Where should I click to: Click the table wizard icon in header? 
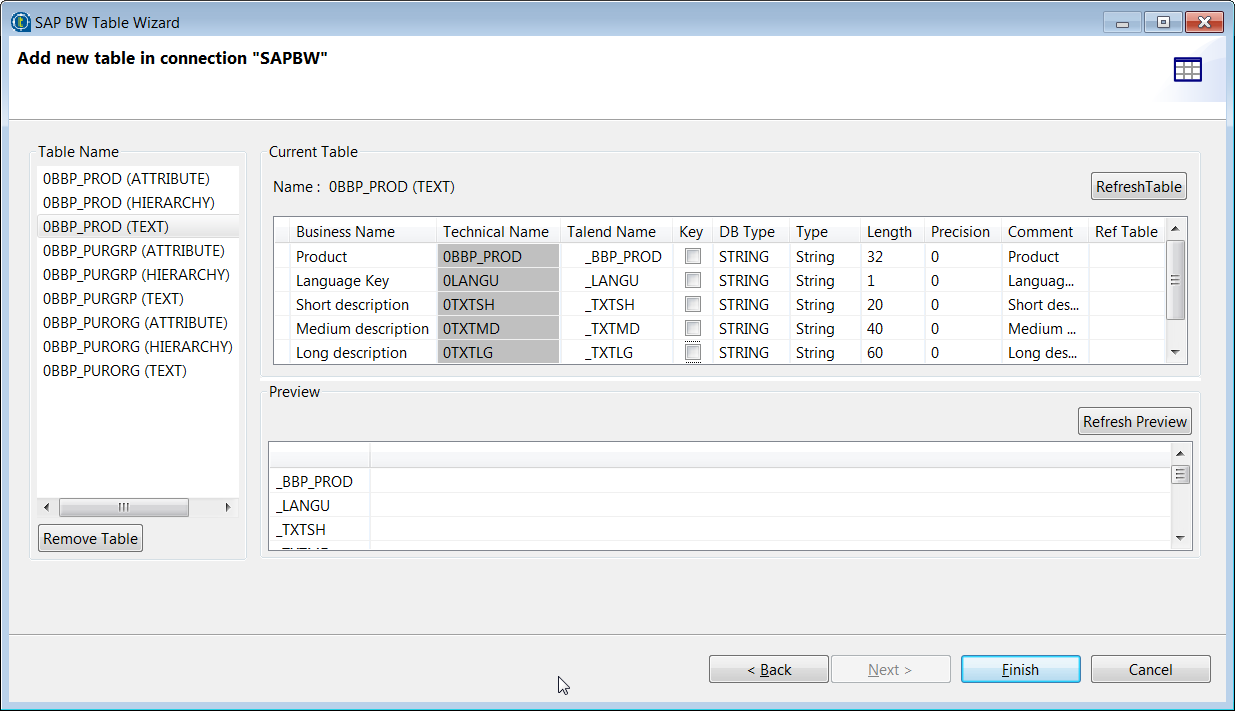[x=1187, y=70]
